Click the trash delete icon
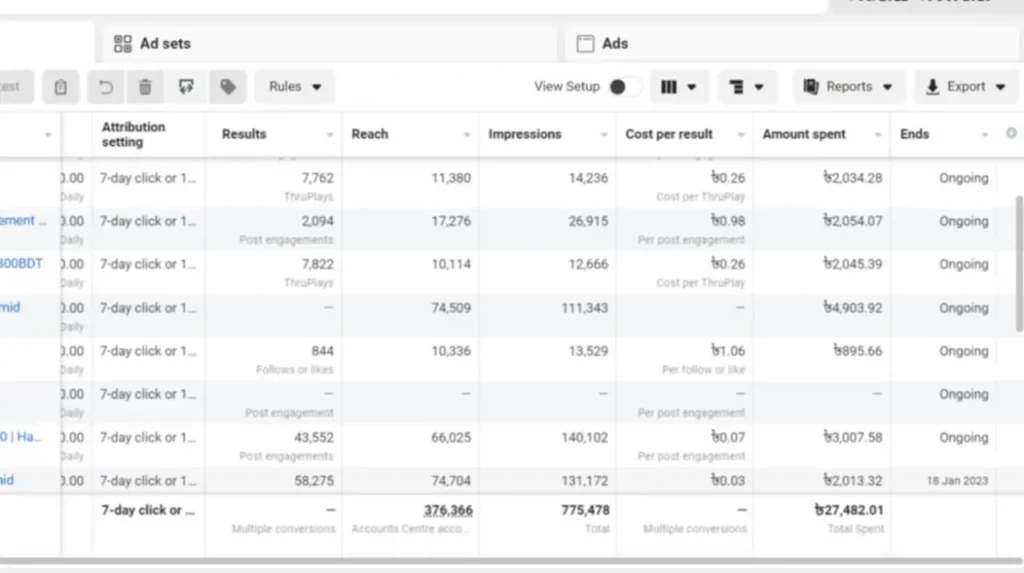The image size is (1024, 573). point(145,87)
